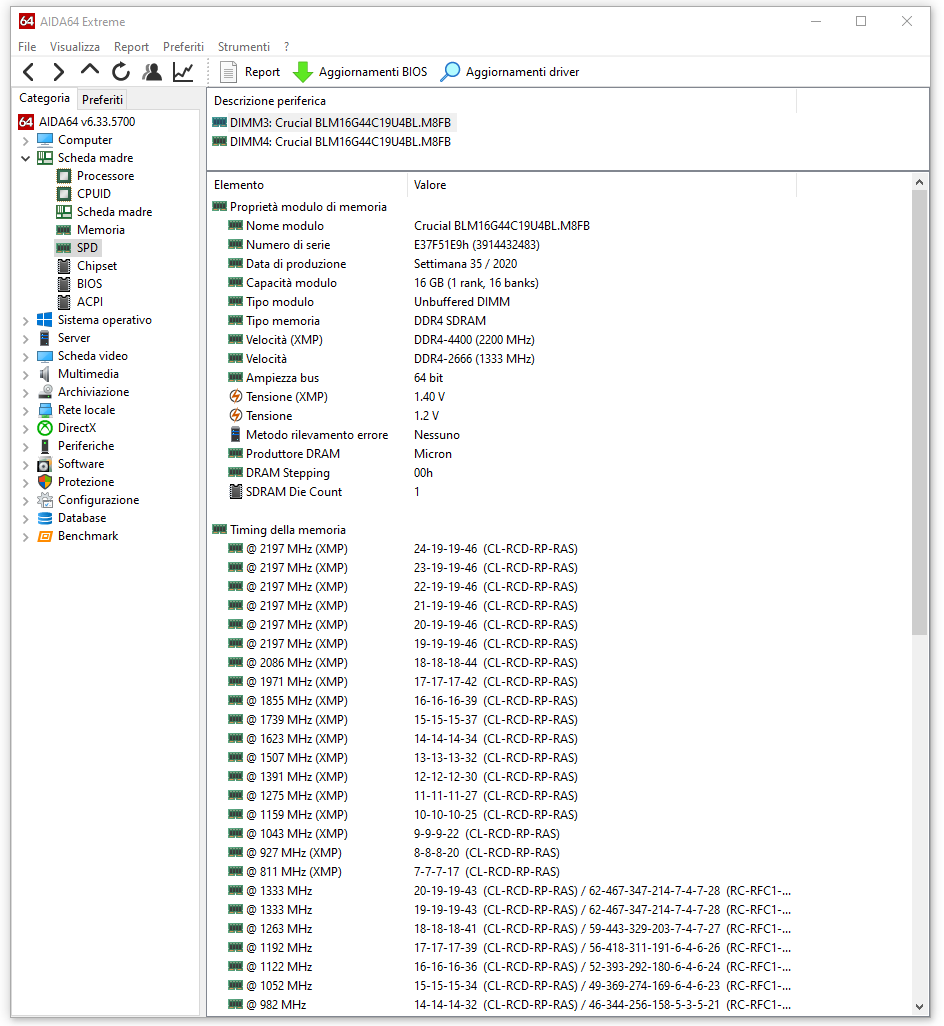
Task: Select the Chipset icon in the tree
Action: [x=63, y=266]
